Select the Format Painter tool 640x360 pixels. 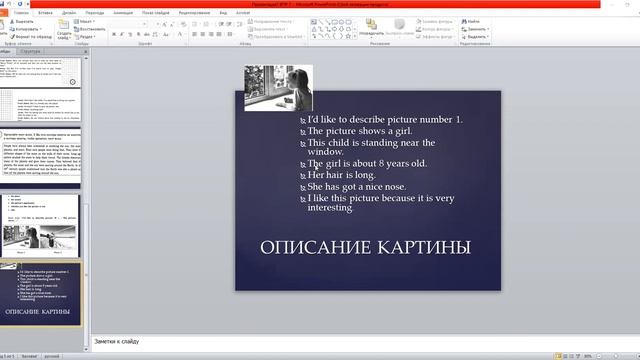[31, 37]
